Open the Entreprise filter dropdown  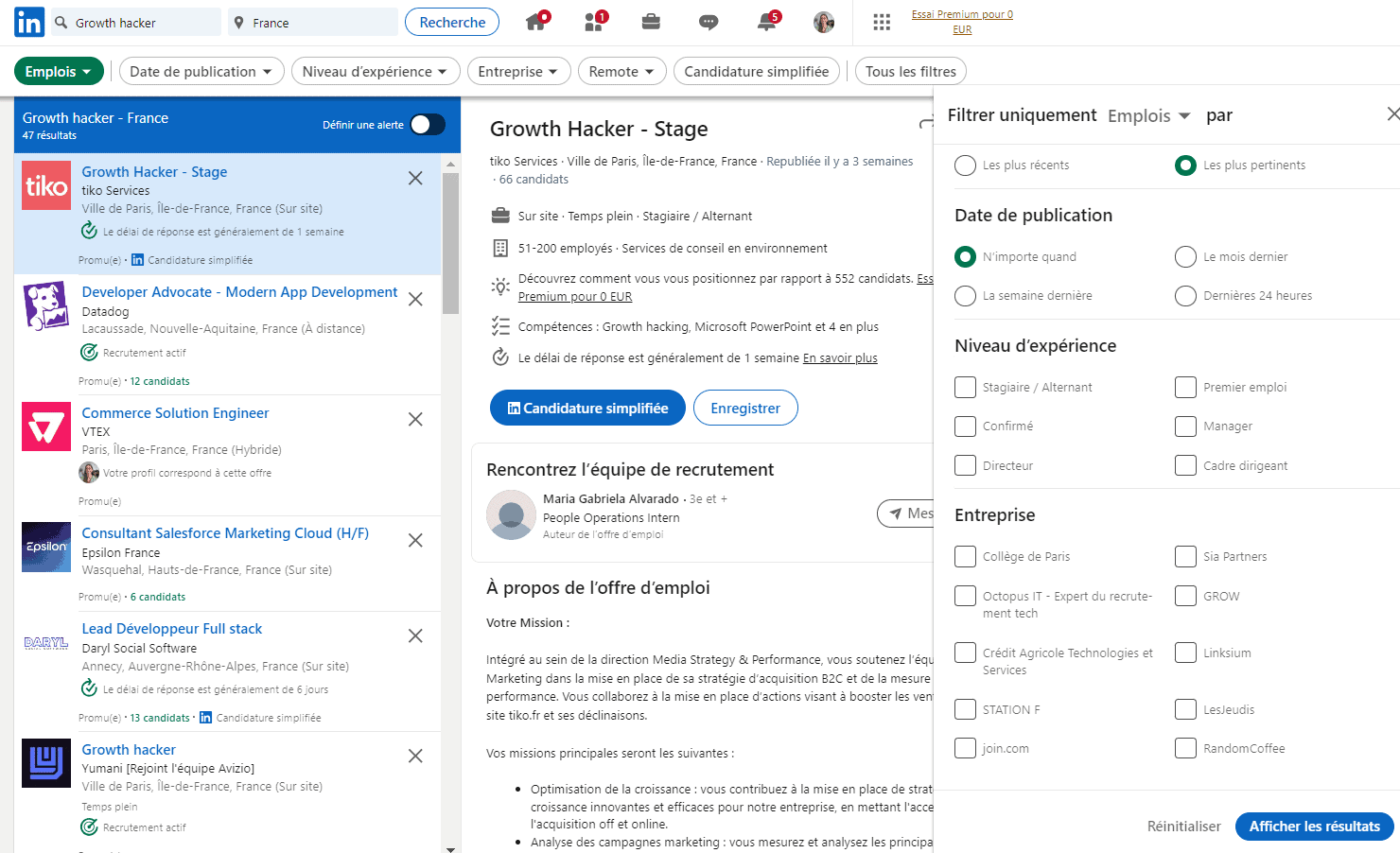click(x=519, y=72)
